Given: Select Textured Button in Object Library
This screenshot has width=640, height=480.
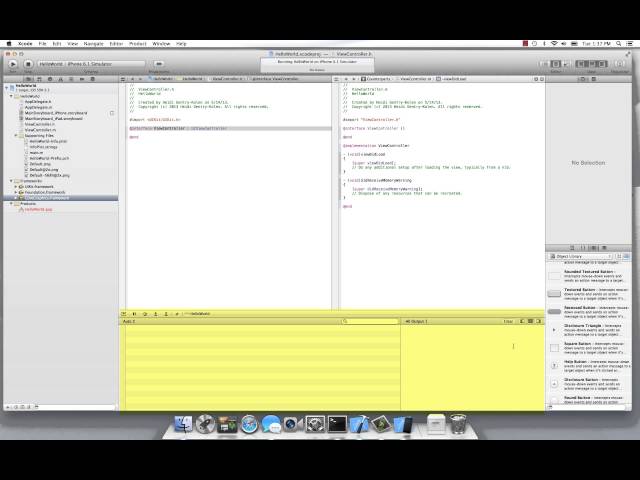Looking at the screenshot, I should [x=588, y=294].
